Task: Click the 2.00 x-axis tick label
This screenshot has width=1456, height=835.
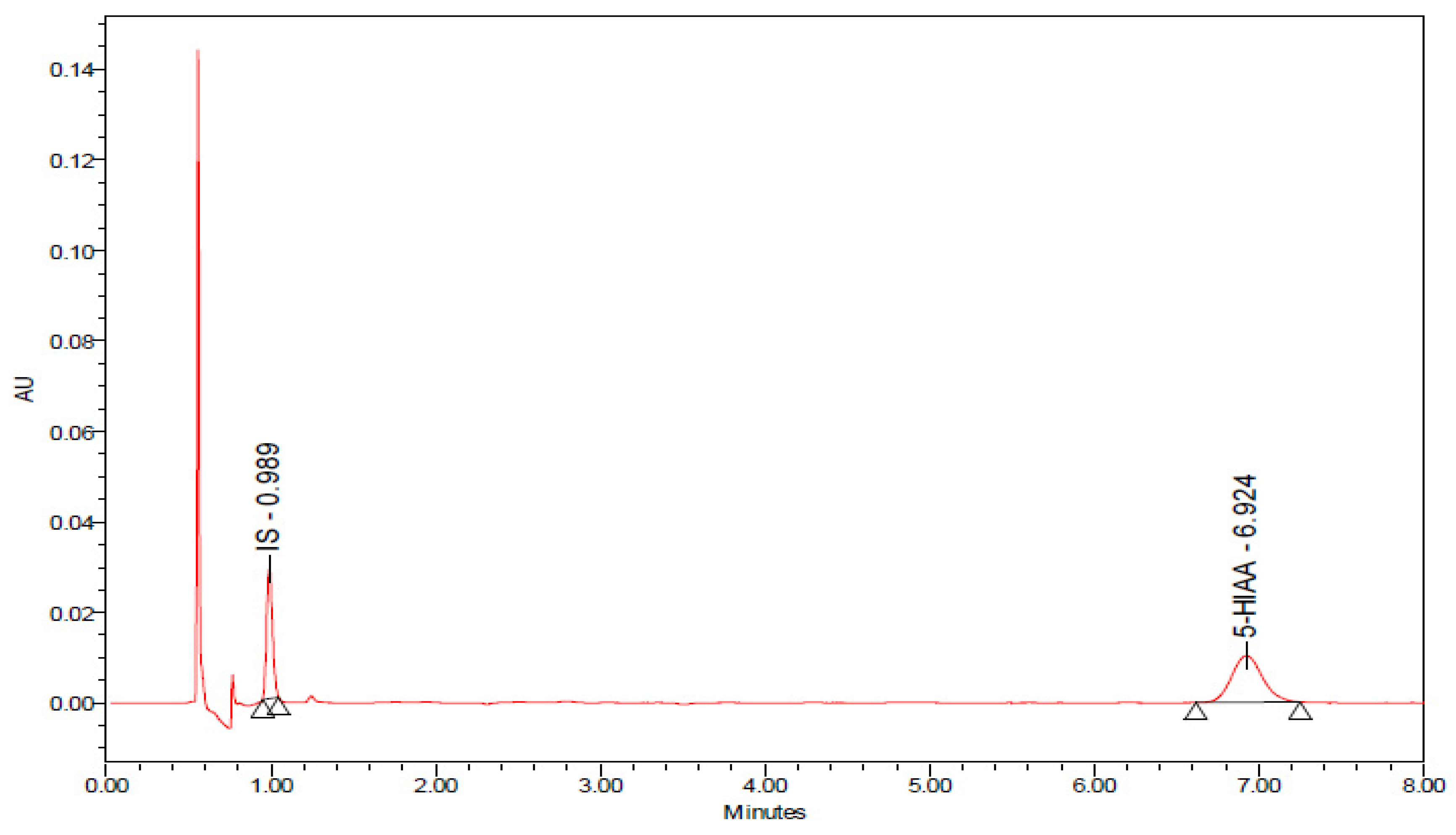Action: (436, 786)
